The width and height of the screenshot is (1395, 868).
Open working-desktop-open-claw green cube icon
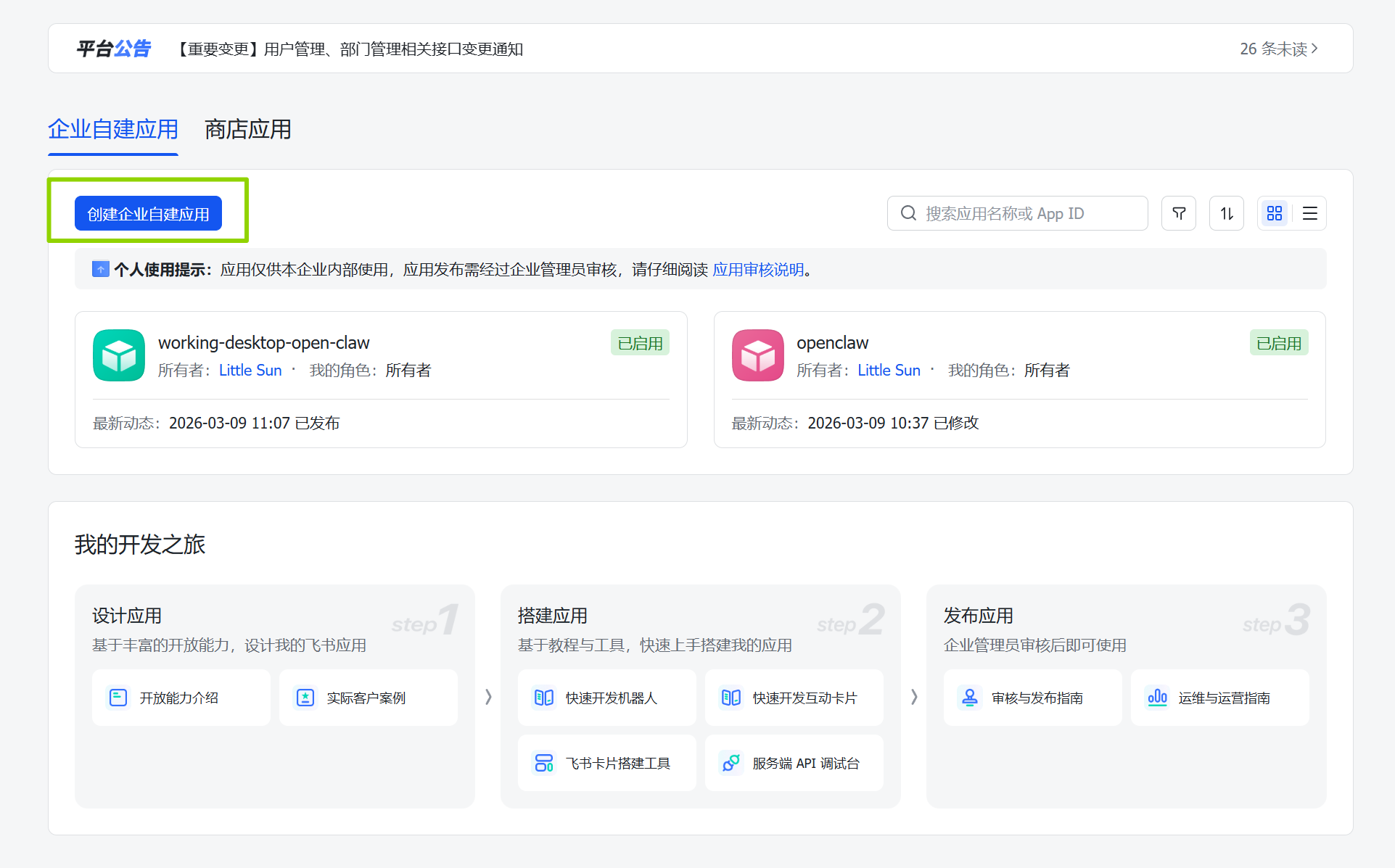pyautogui.click(x=119, y=355)
